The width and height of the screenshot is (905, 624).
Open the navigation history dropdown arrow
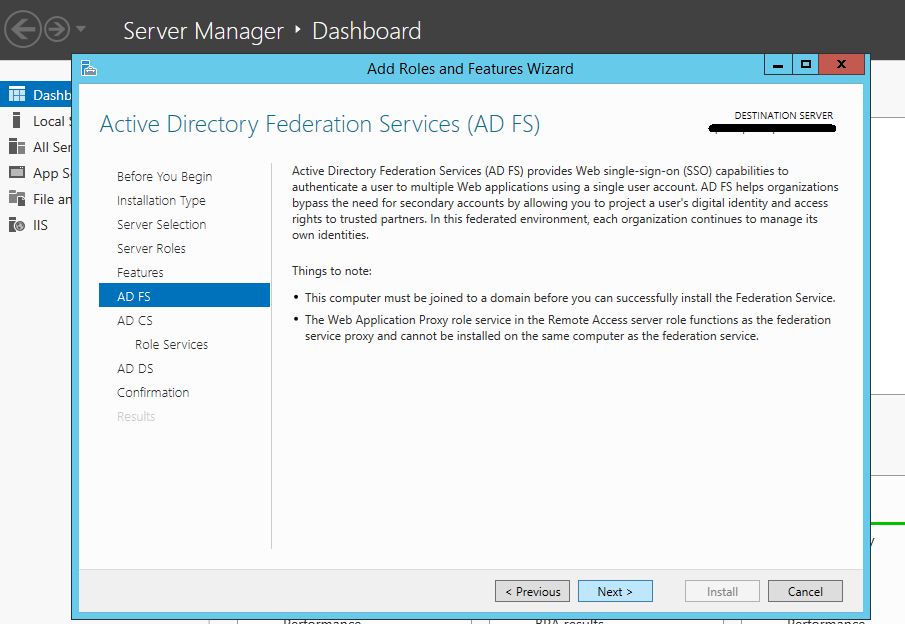81,30
